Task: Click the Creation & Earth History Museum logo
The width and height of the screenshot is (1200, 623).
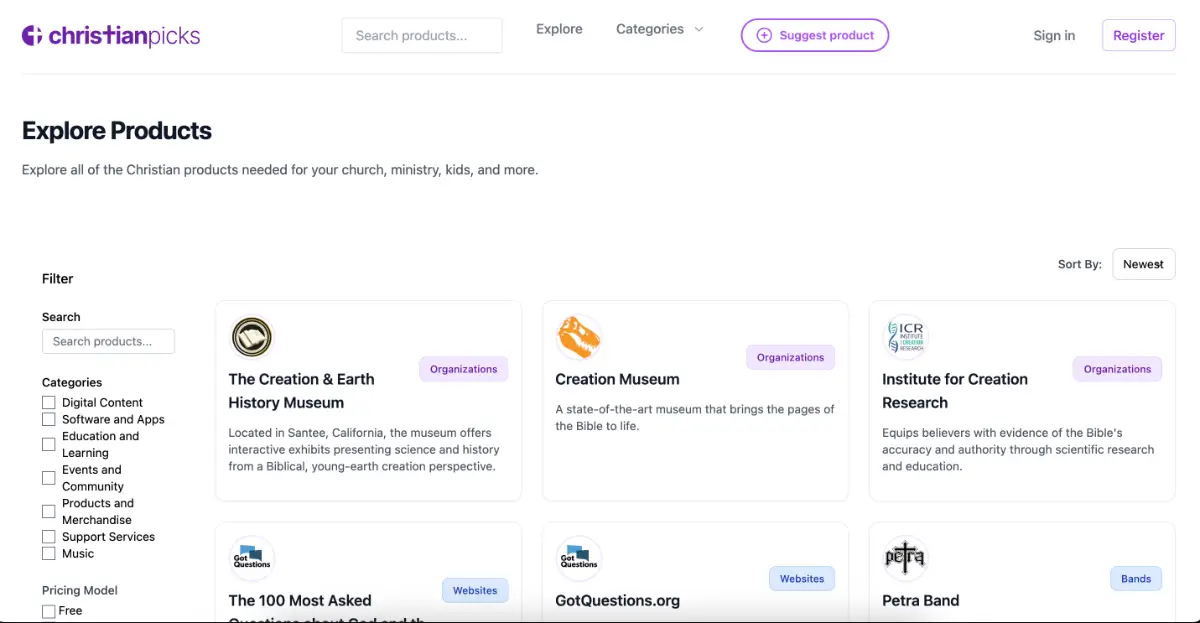Action: 251,337
